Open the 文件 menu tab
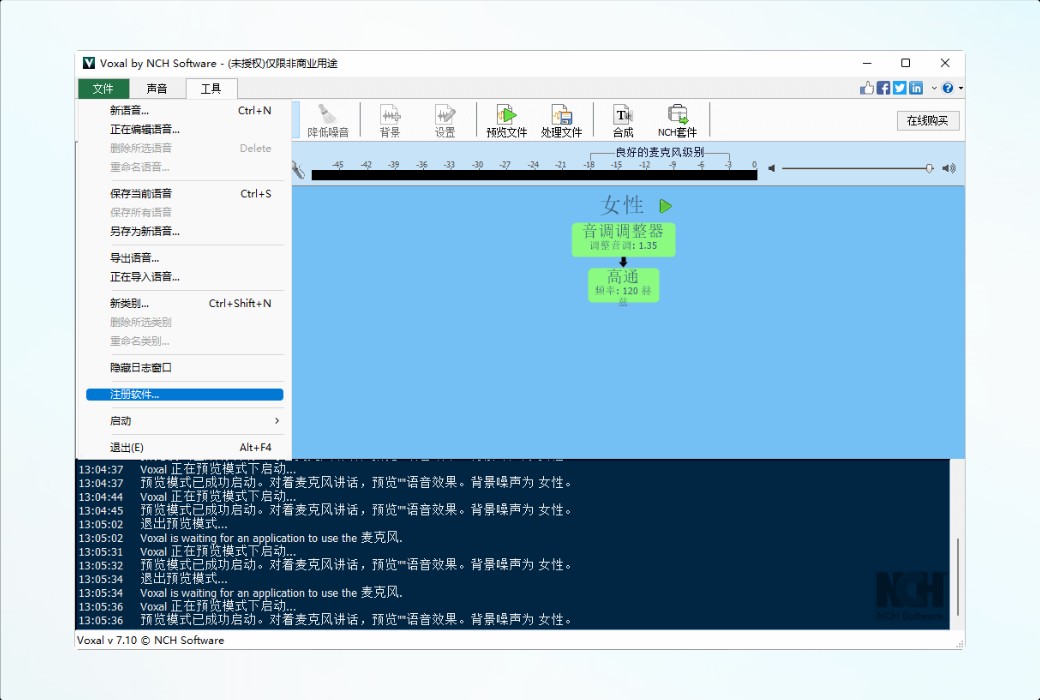1040x700 pixels. [x=103, y=88]
